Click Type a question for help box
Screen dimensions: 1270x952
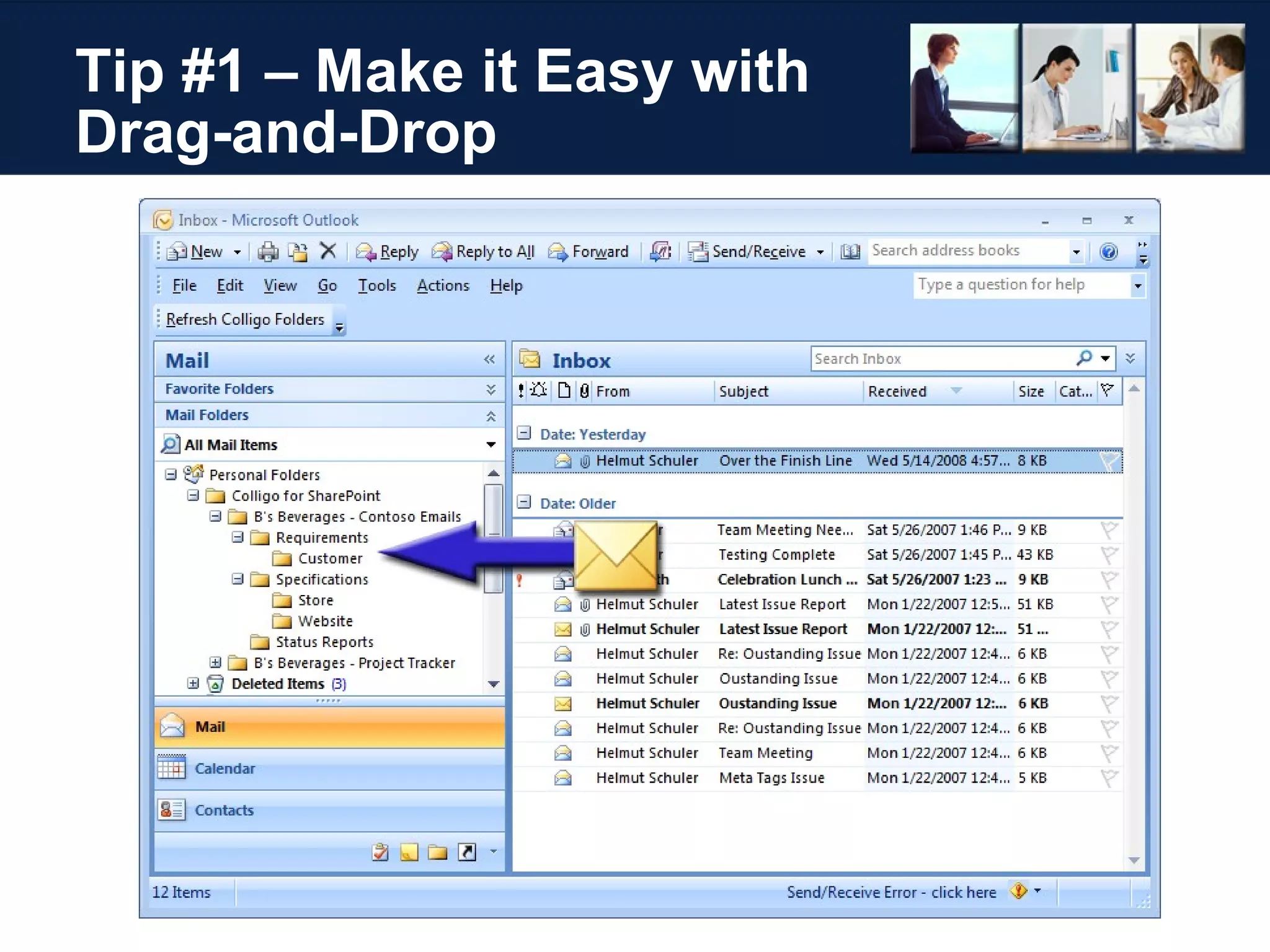pyautogui.click(x=1022, y=285)
